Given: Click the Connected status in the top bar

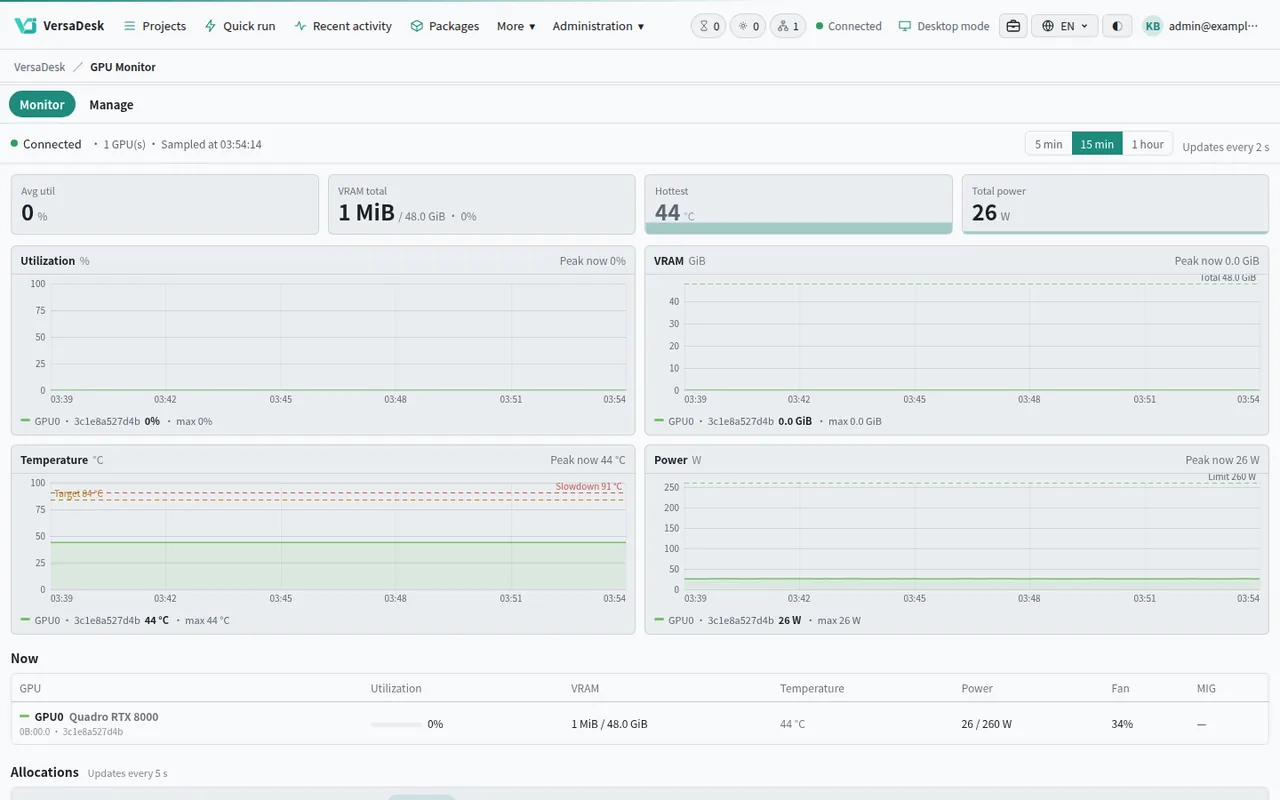Looking at the screenshot, I should (x=849, y=26).
